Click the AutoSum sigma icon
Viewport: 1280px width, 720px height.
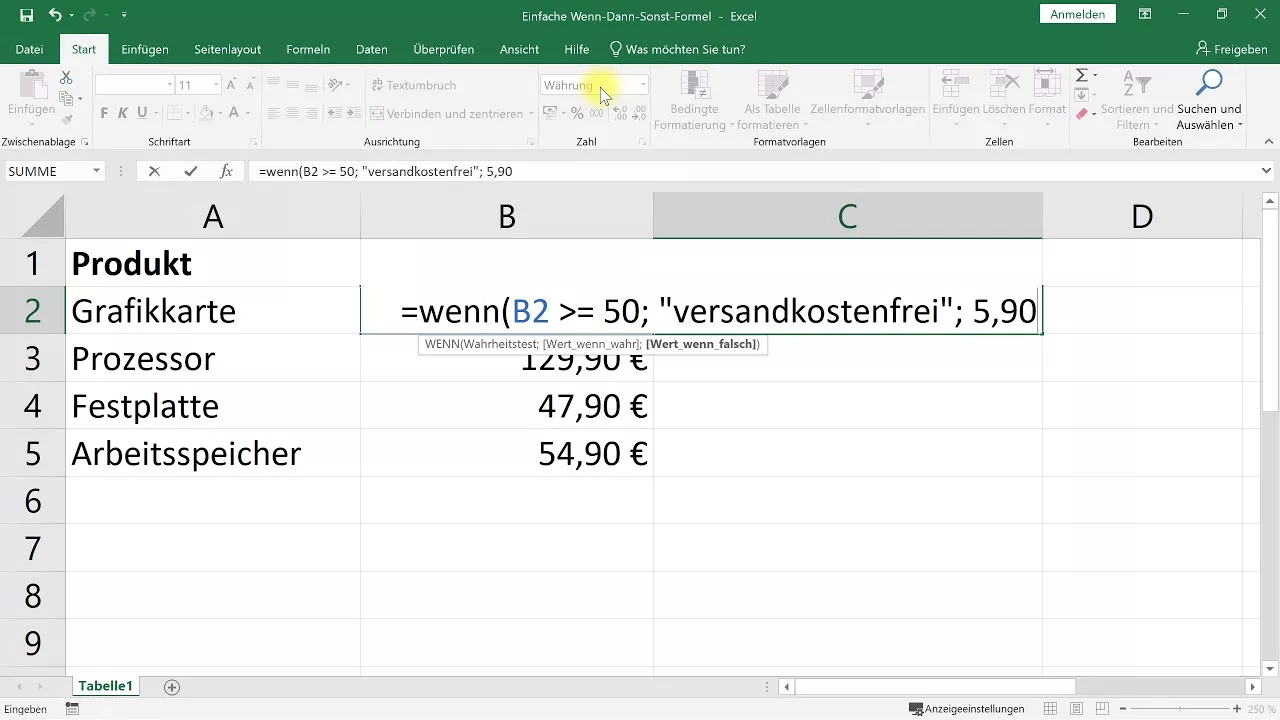1084,75
